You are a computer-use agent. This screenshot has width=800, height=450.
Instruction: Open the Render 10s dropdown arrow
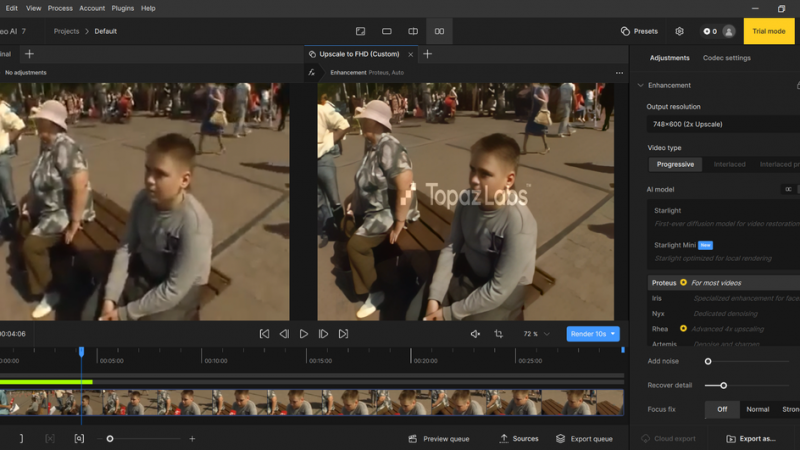[613, 334]
